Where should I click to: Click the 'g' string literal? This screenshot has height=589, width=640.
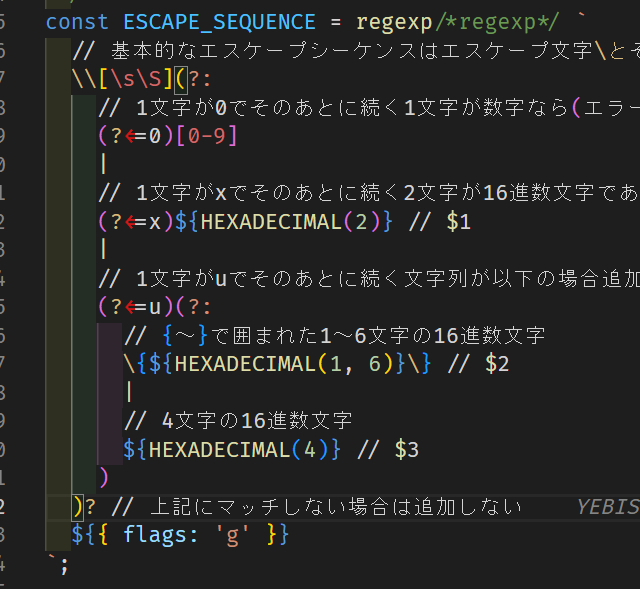pyautogui.click(x=232, y=536)
